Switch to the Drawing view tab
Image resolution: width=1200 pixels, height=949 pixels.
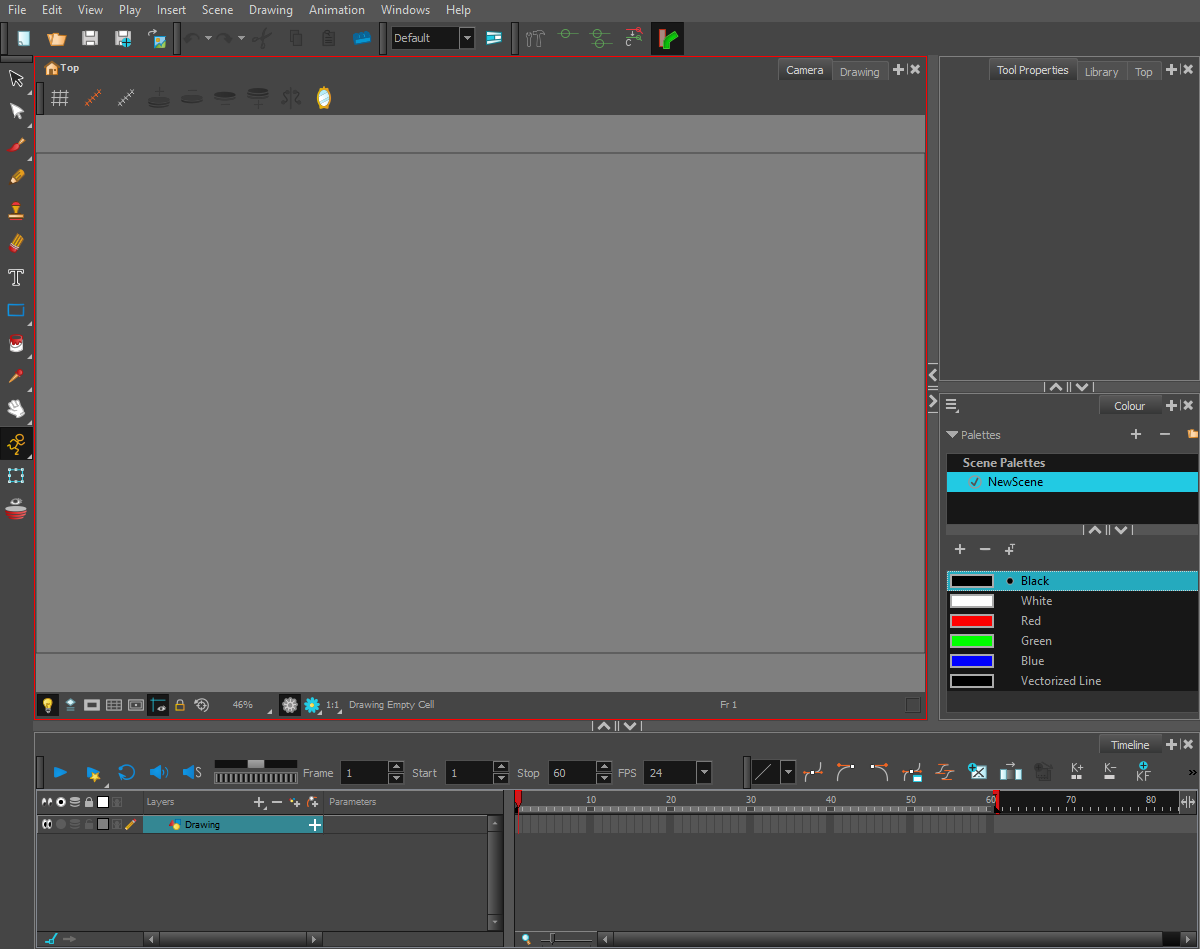(859, 71)
